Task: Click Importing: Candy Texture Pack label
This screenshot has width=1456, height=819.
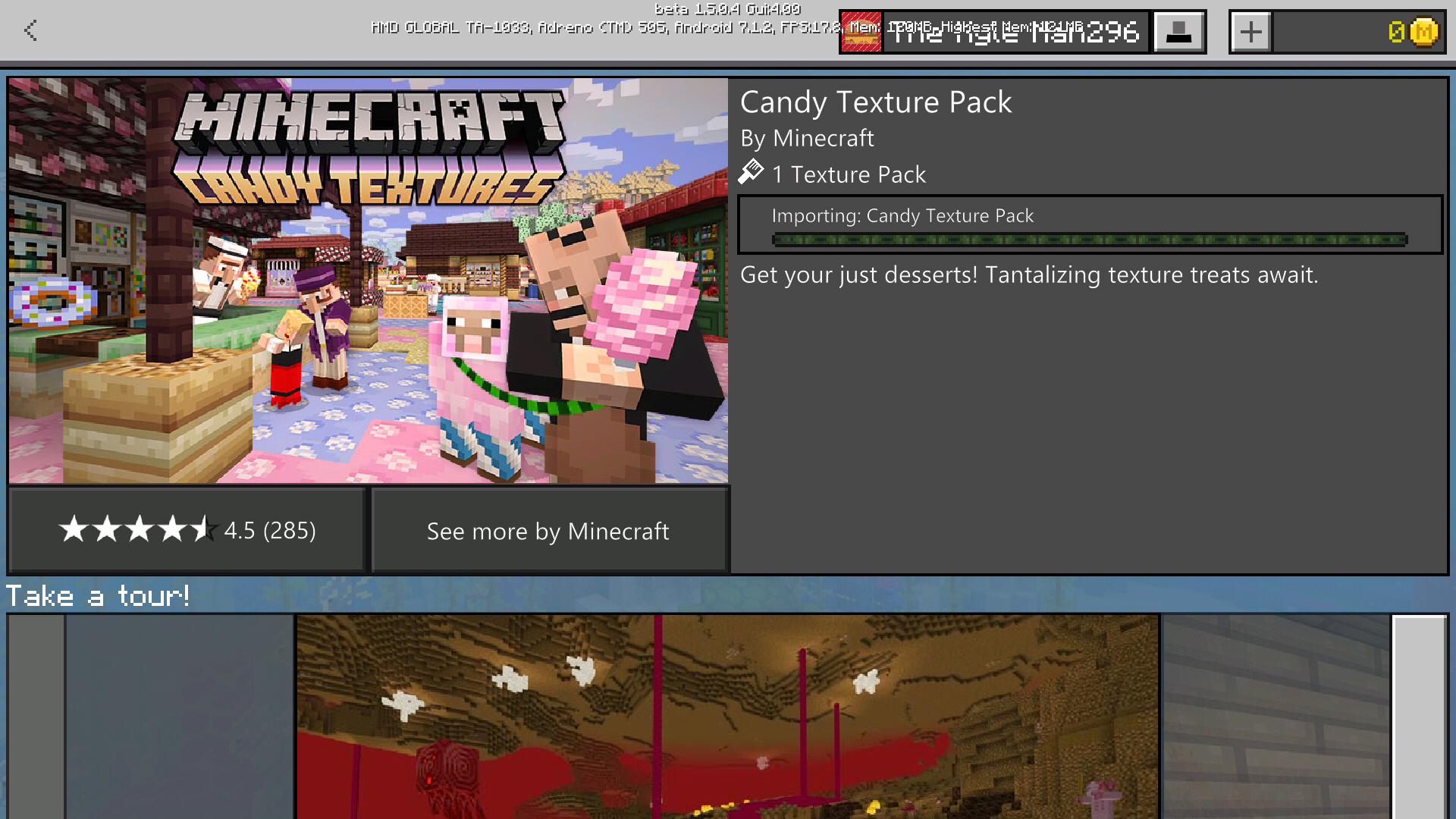Action: click(902, 215)
